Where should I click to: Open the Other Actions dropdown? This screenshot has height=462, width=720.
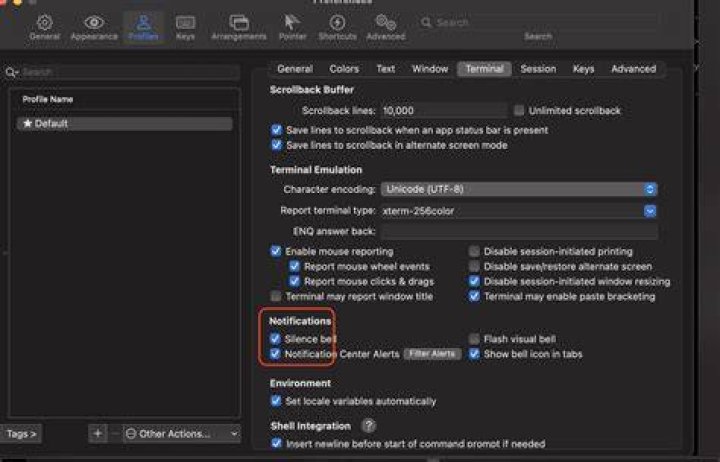pyautogui.click(x=181, y=434)
